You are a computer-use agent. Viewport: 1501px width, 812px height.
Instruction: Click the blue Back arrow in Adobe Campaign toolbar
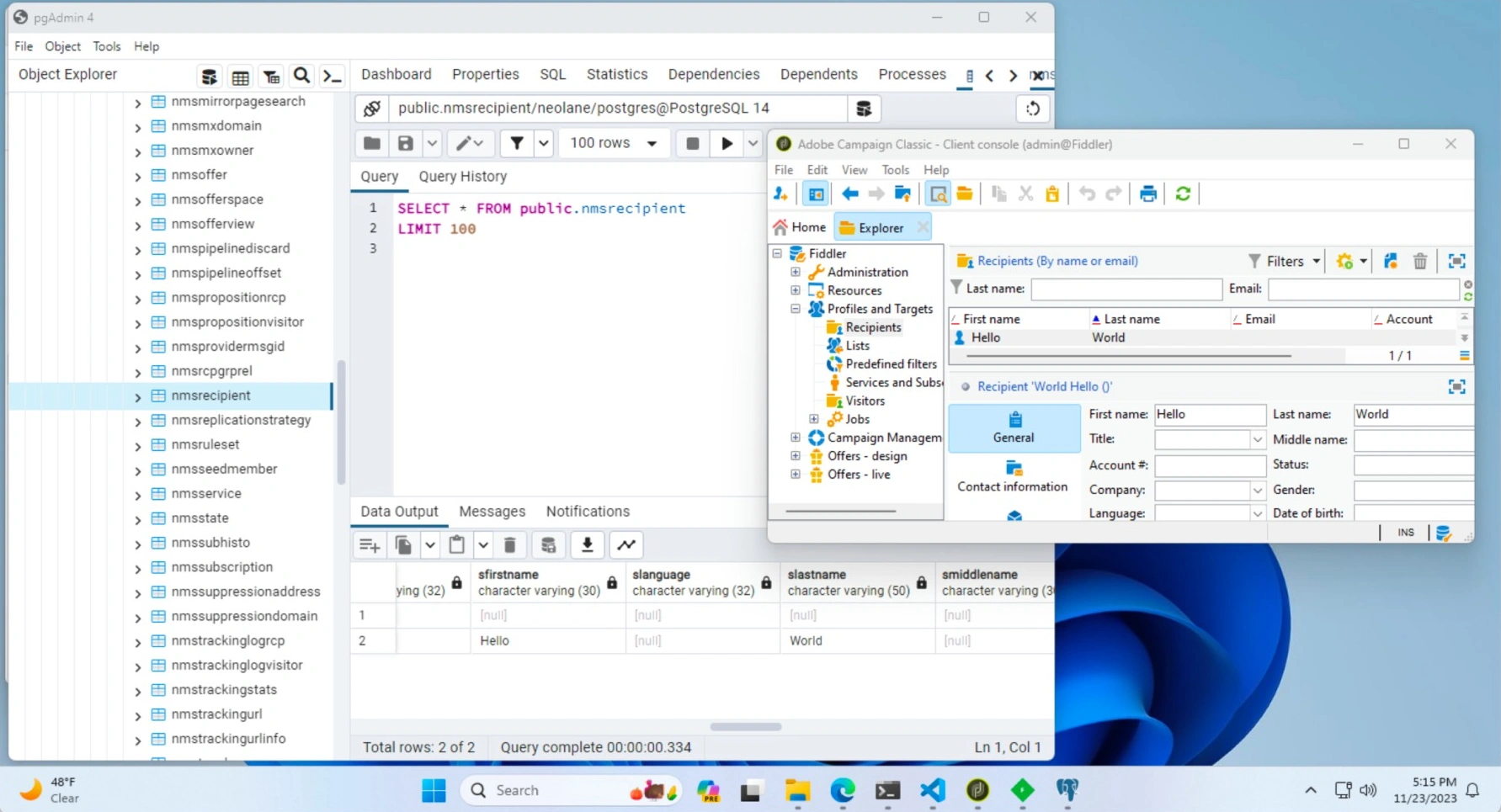tap(850, 194)
